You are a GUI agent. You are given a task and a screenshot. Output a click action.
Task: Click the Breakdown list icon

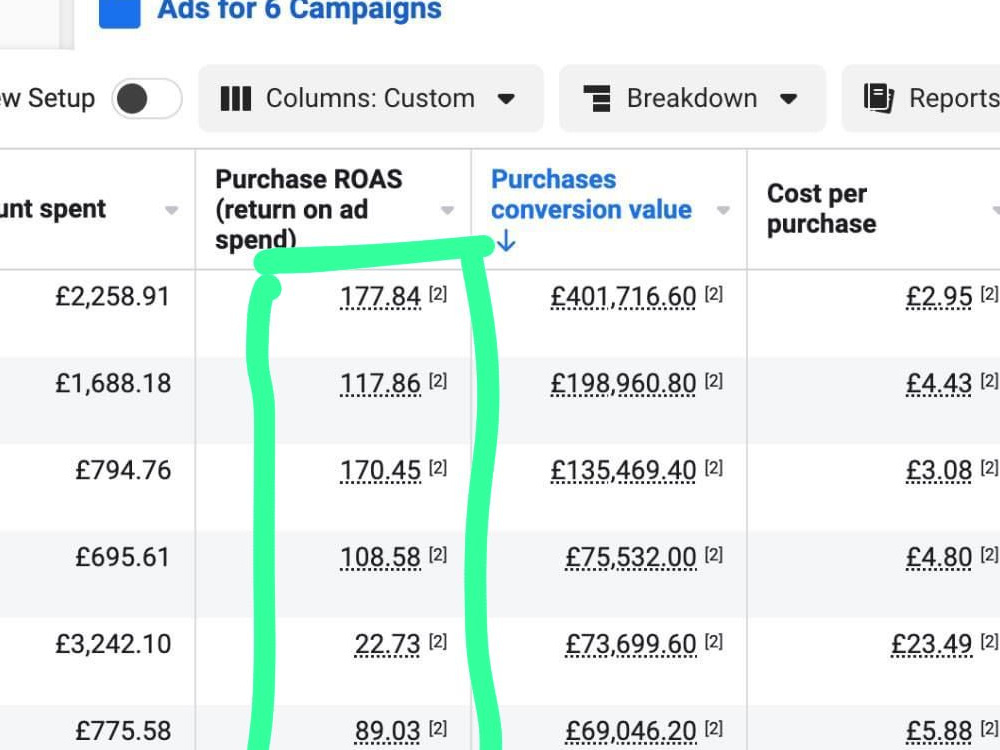tap(597, 99)
